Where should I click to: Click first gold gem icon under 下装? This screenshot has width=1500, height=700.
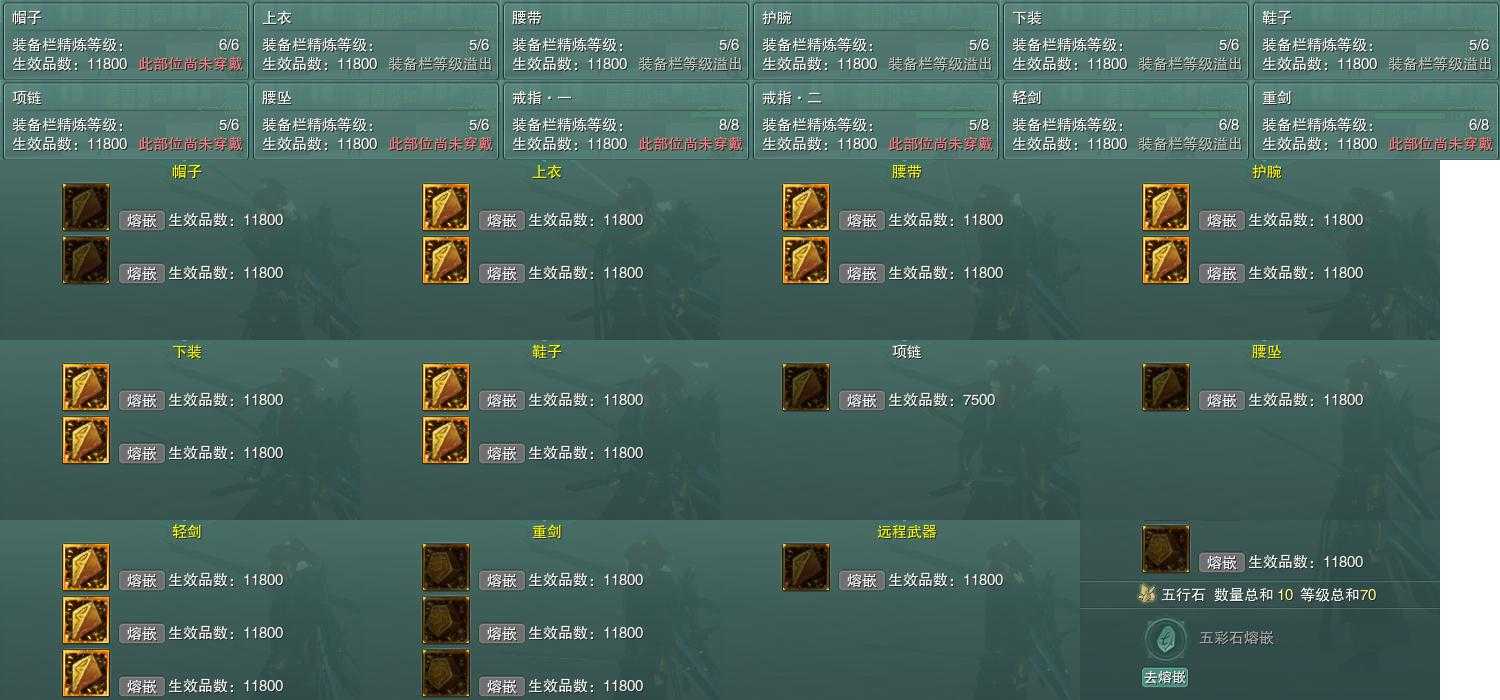86,387
